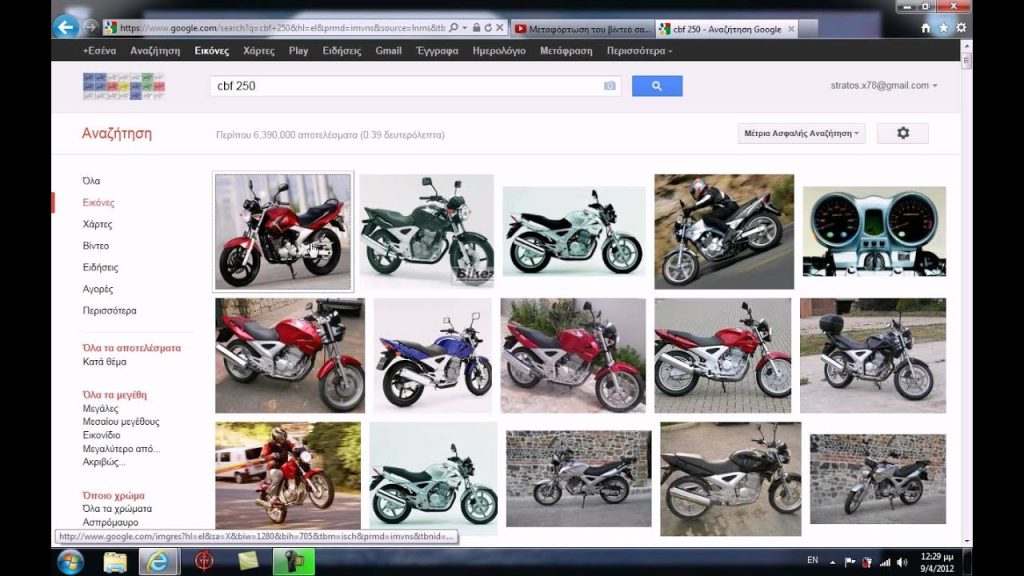The width and height of the screenshot is (1024, 576).
Task: Open Favorites star icon in browser
Action: click(x=943, y=28)
